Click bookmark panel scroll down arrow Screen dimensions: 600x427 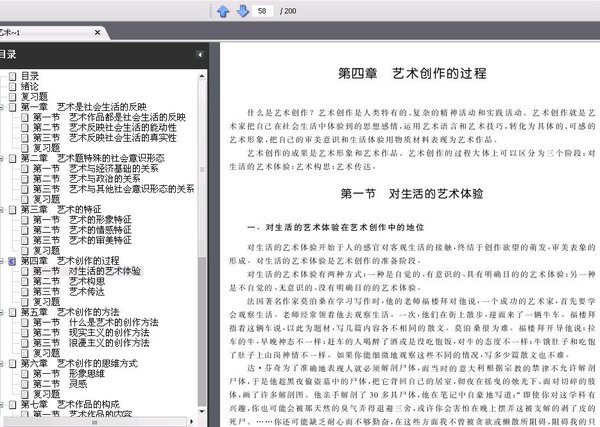202,411
